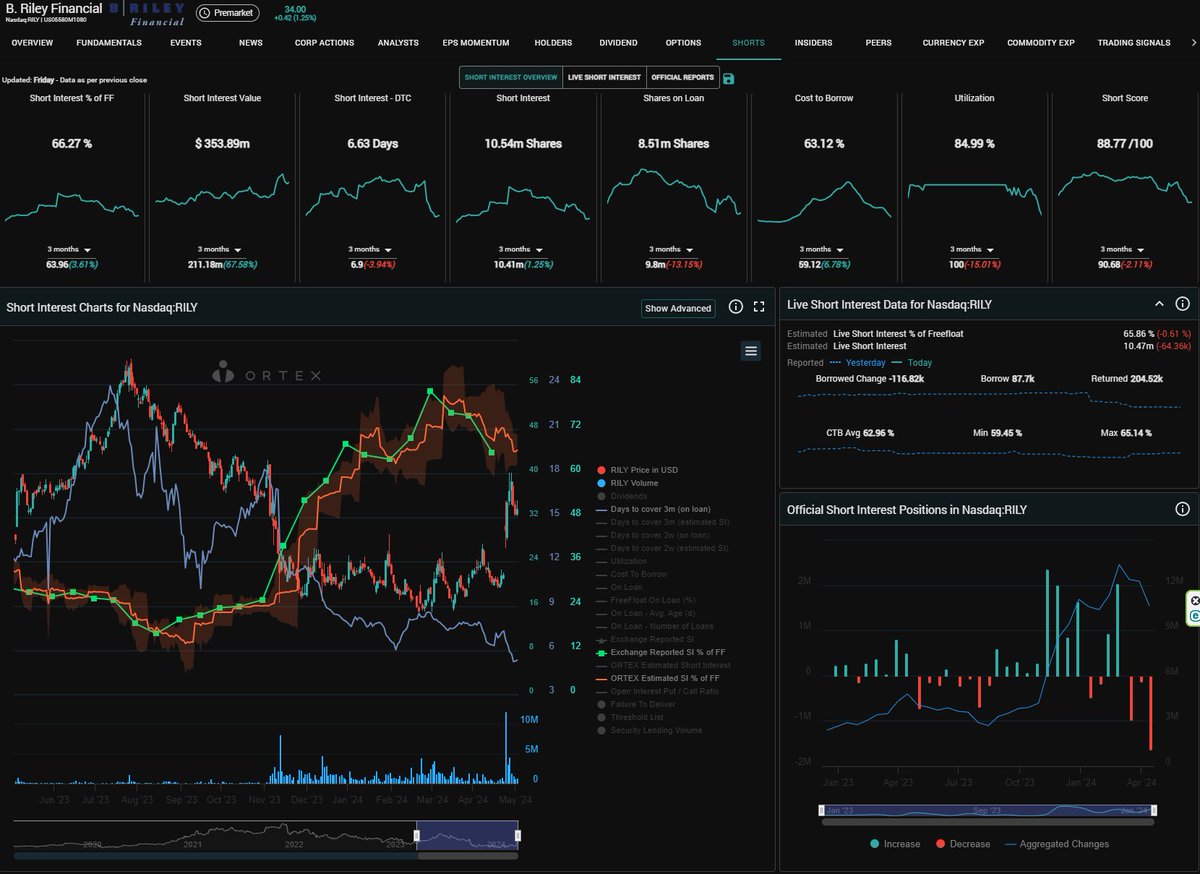The image size is (1200, 874).
Task: Enable Security Lending Volume series
Action: [x=649, y=730]
